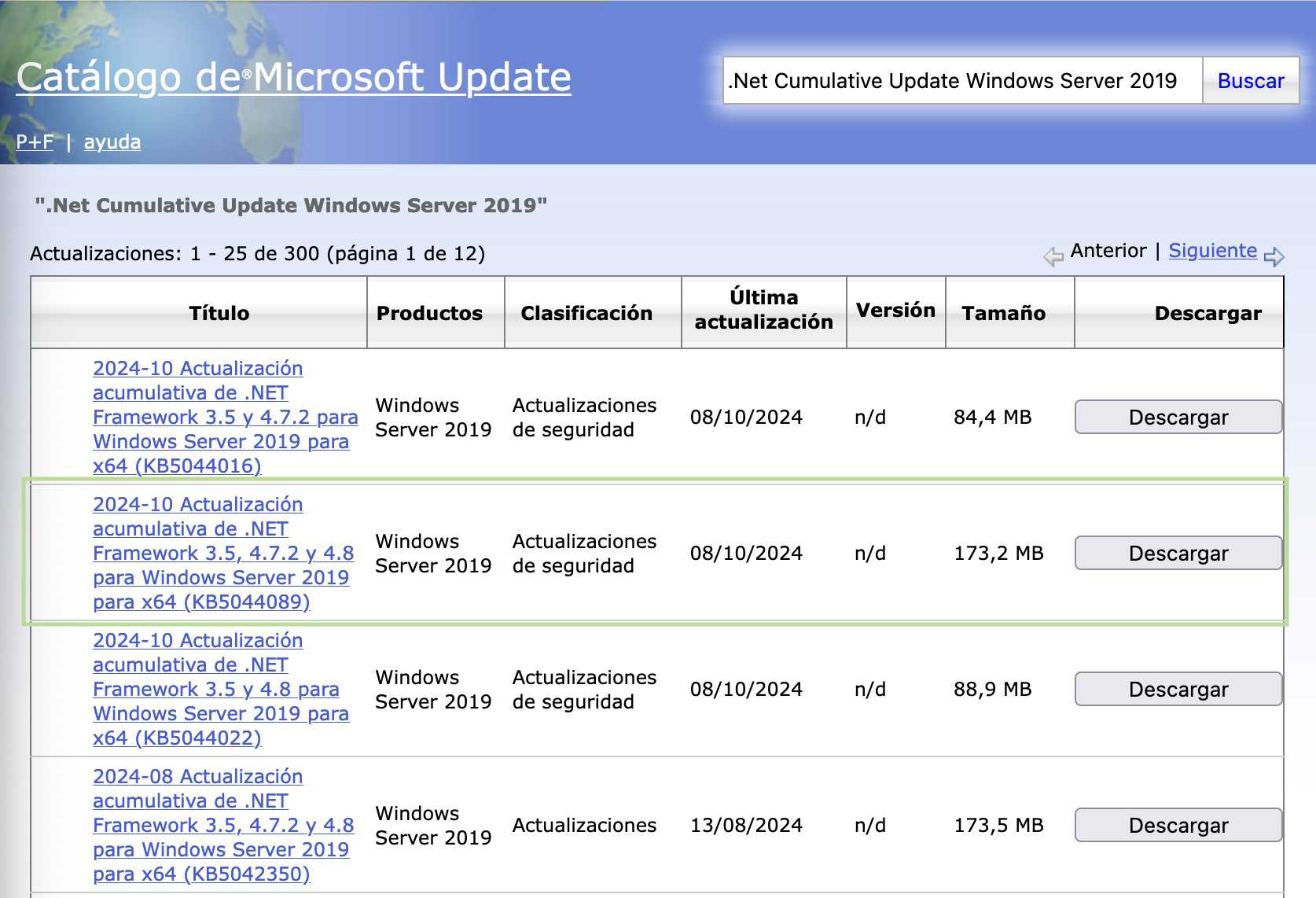
Task: Open the ayuda help link
Action: [x=112, y=142]
